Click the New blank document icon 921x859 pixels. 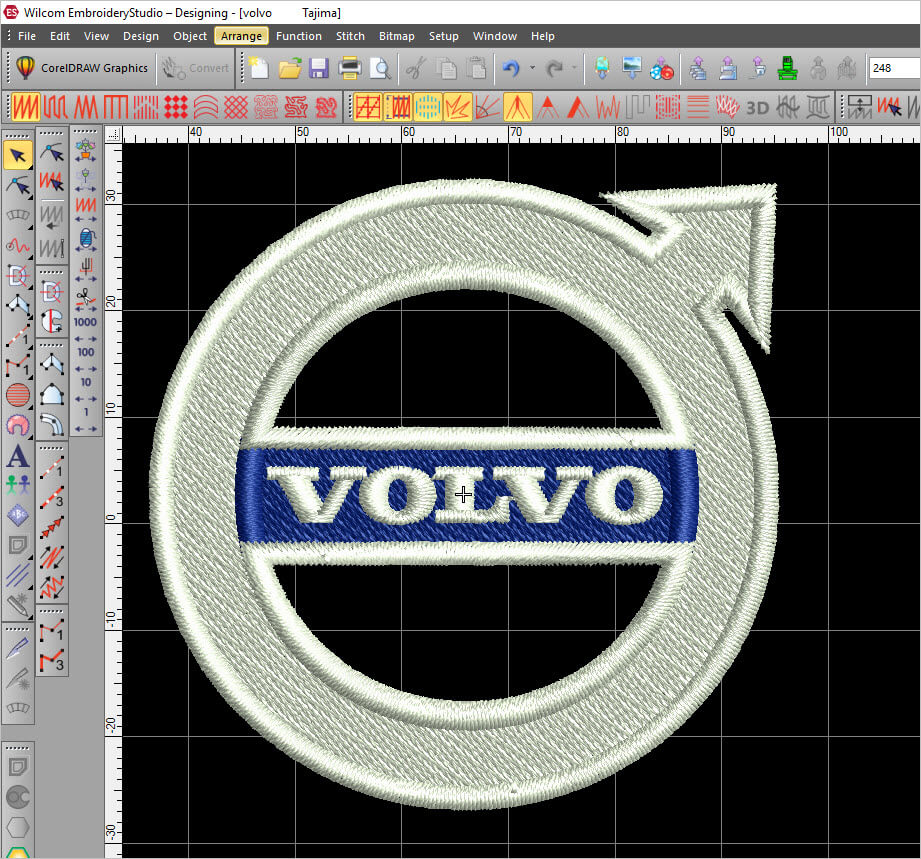click(259, 68)
